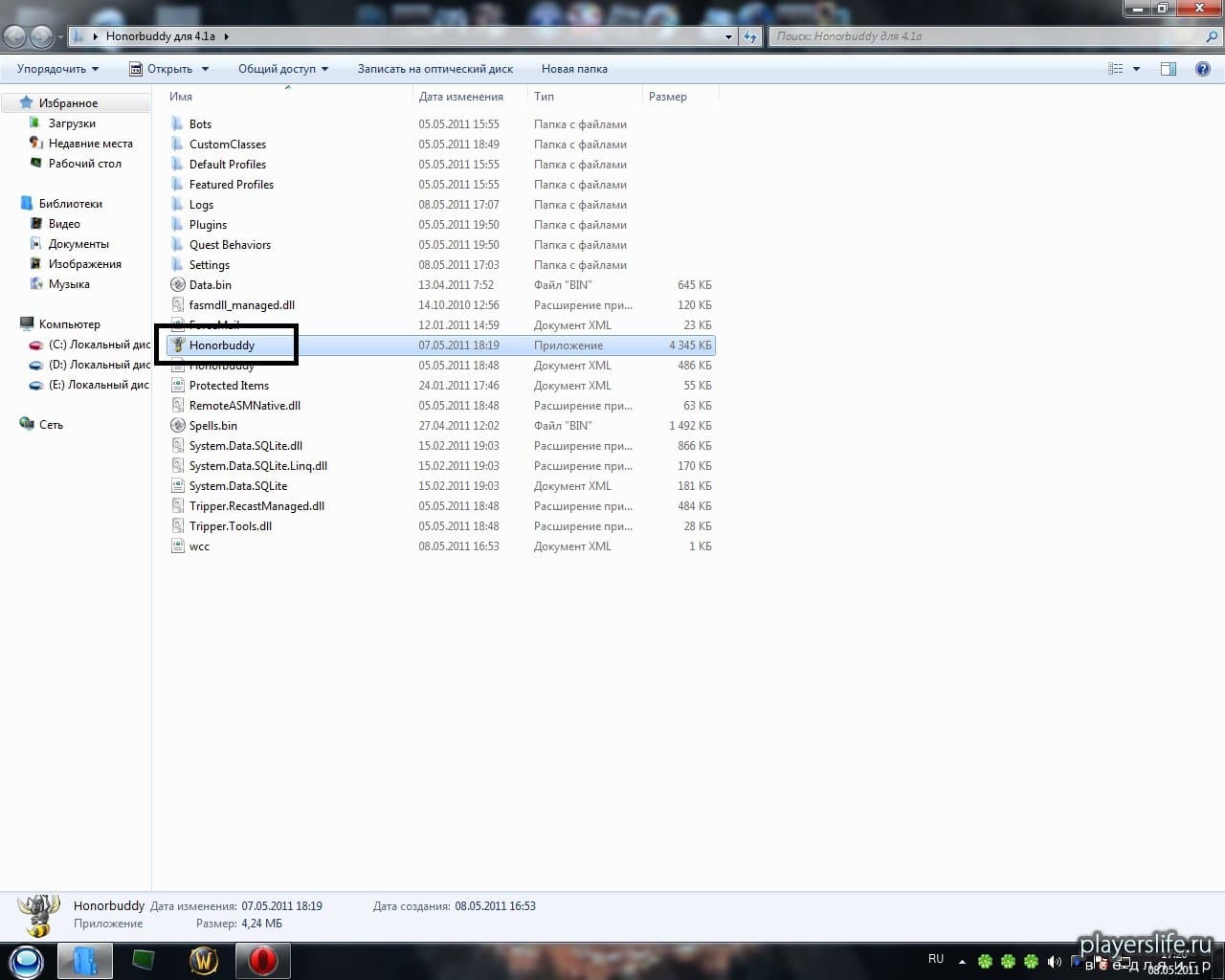Click the fasmdll_managed.dll file icon
This screenshot has height=980, width=1225.
pyautogui.click(x=177, y=305)
